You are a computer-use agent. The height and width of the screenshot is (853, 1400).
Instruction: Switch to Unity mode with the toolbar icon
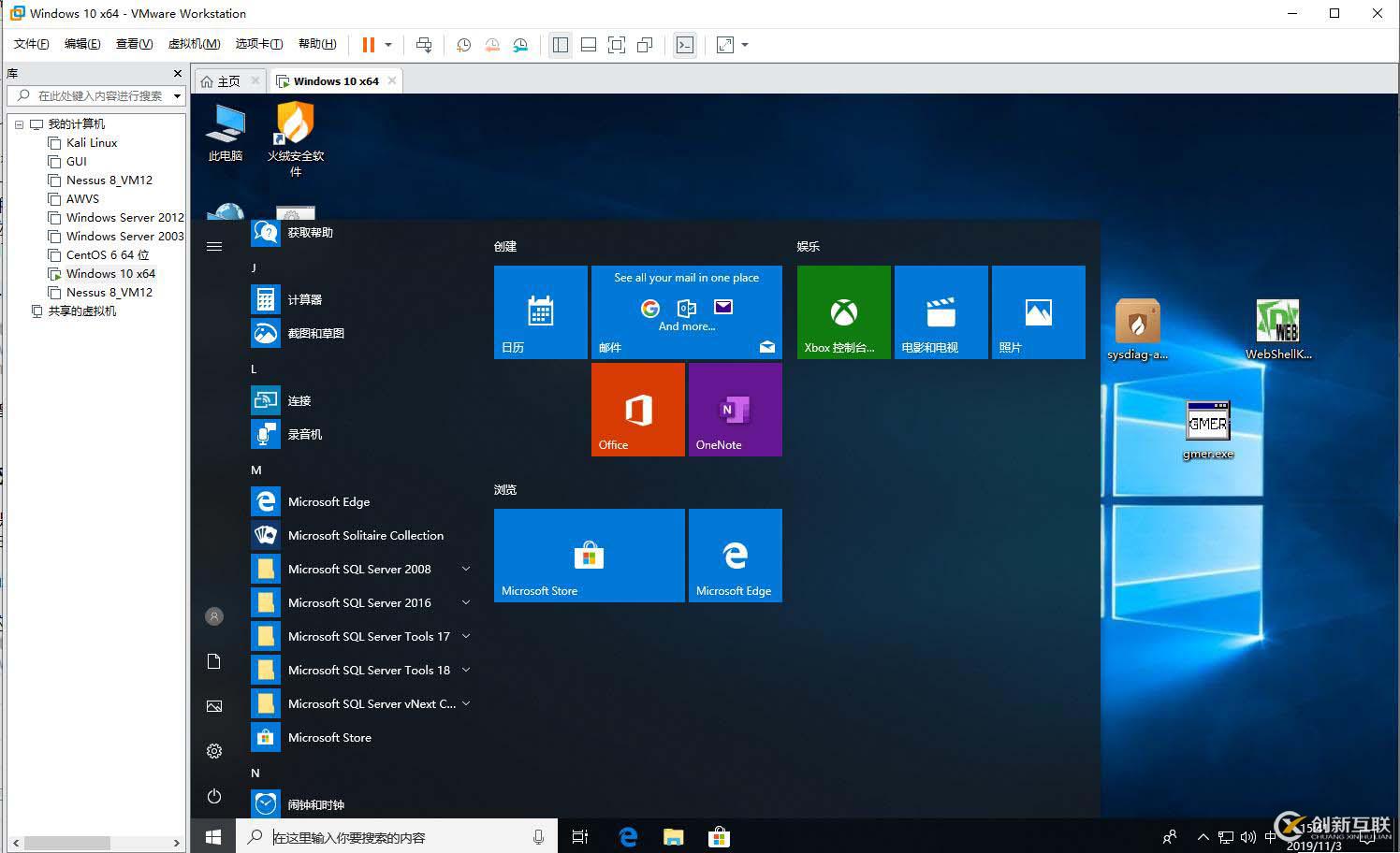pyautogui.click(x=645, y=45)
